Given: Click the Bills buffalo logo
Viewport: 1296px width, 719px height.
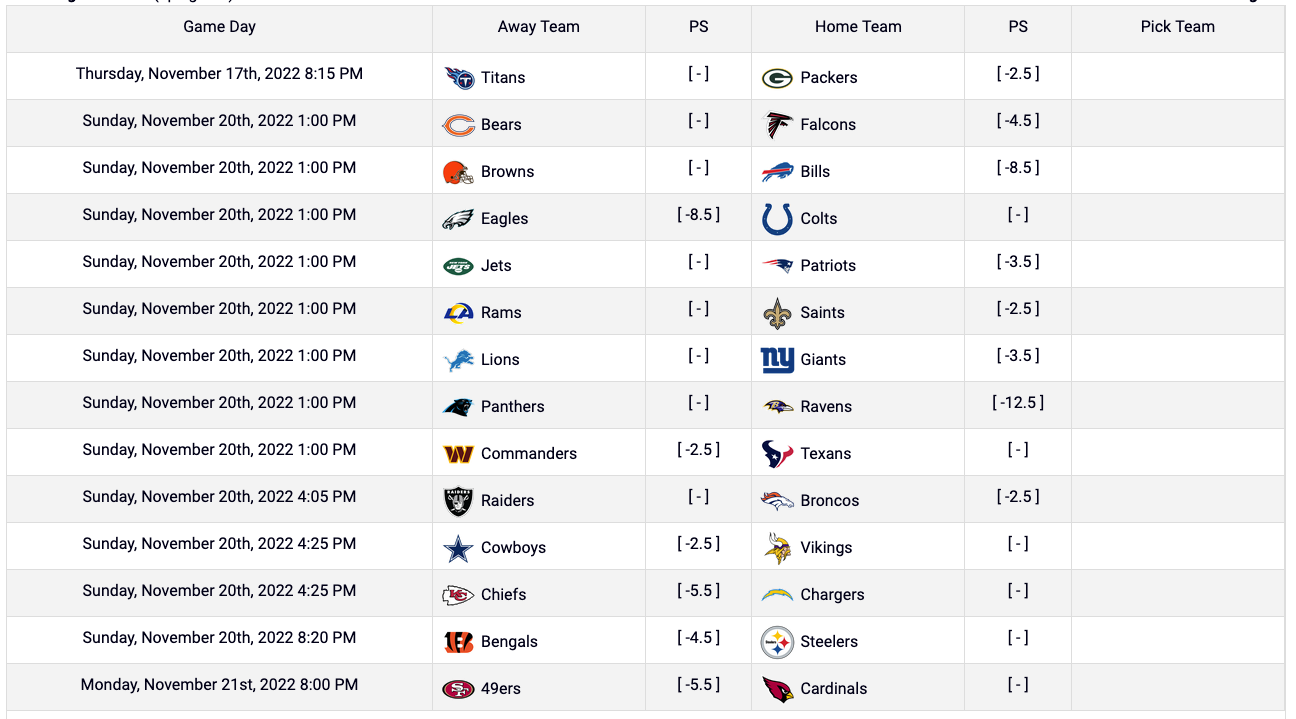Looking at the screenshot, I should pyautogui.click(x=777, y=172).
